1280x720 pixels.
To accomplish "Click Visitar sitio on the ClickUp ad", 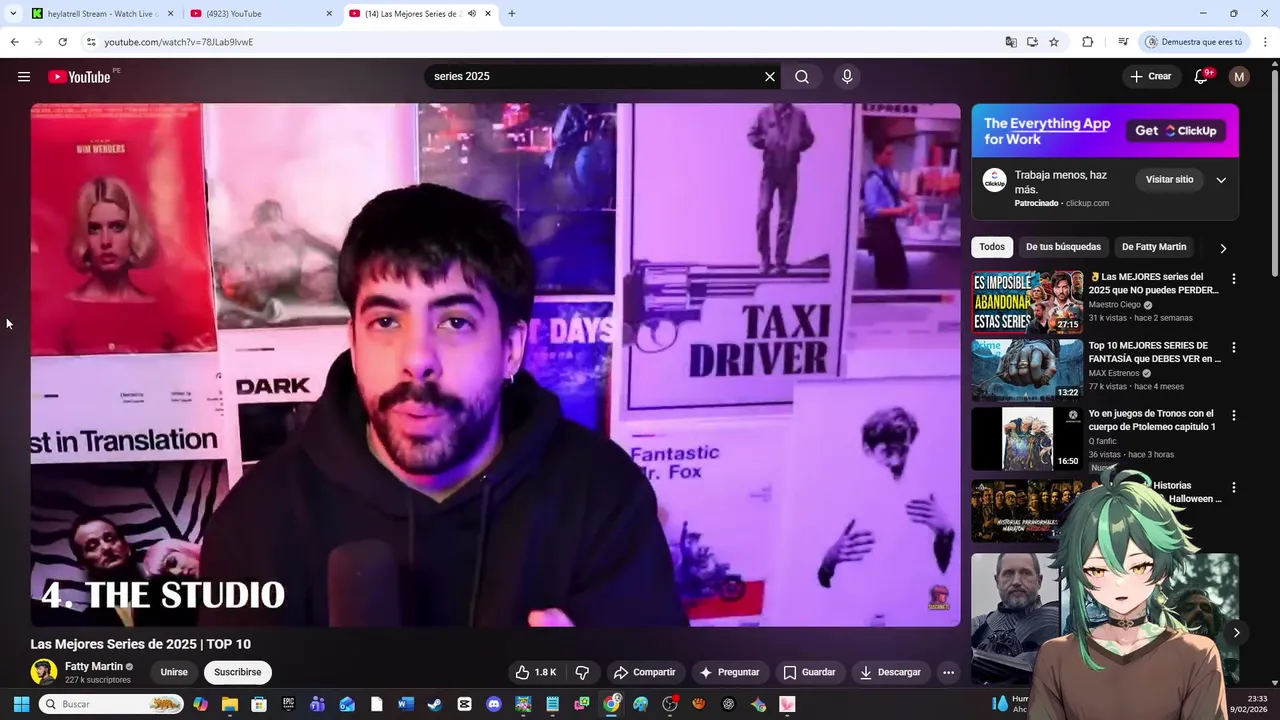I will coord(1169,180).
